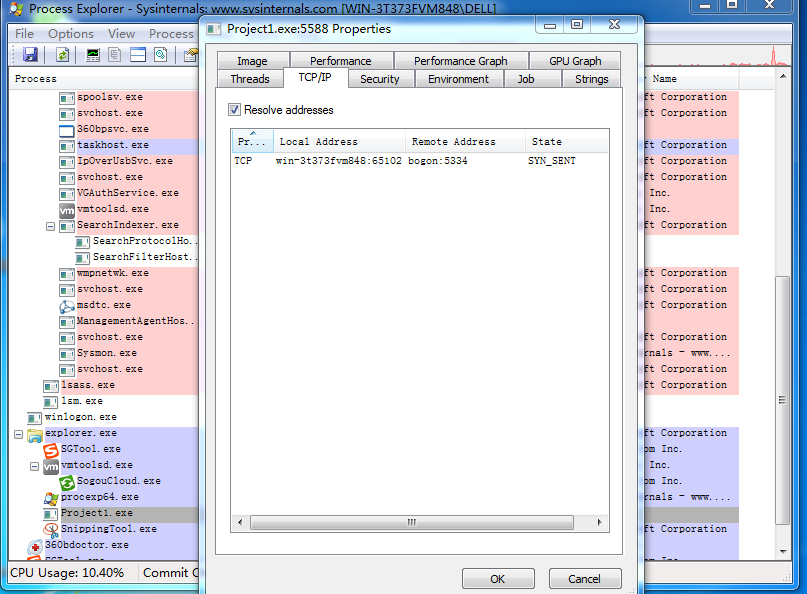Select the vm icon of service vmtoolsd.exe
The width and height of the screenshot is (807, 594).
click(x=67, y=209)
